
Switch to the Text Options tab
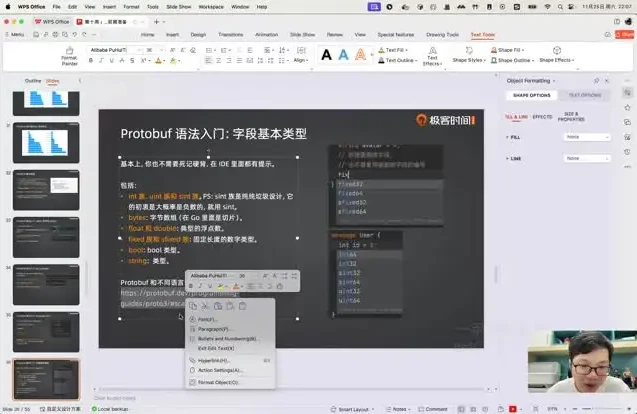tap(585, 95)
